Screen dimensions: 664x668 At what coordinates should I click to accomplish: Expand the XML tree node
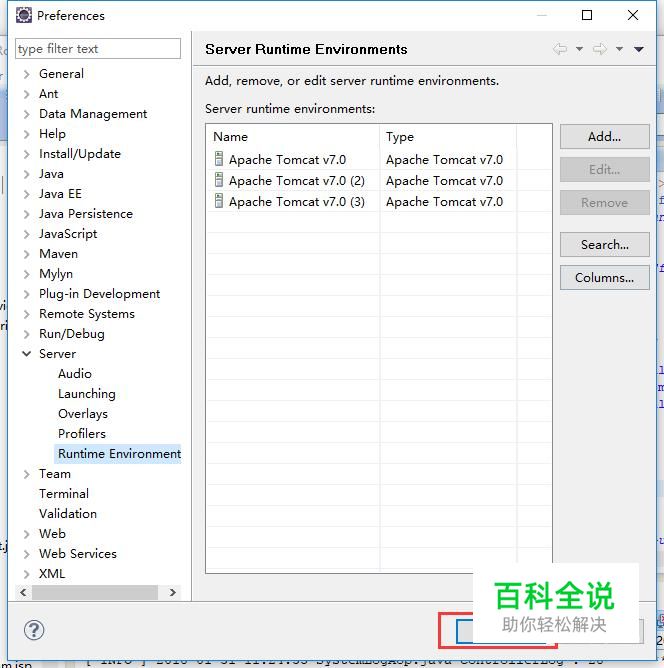[x=27, y=574]
